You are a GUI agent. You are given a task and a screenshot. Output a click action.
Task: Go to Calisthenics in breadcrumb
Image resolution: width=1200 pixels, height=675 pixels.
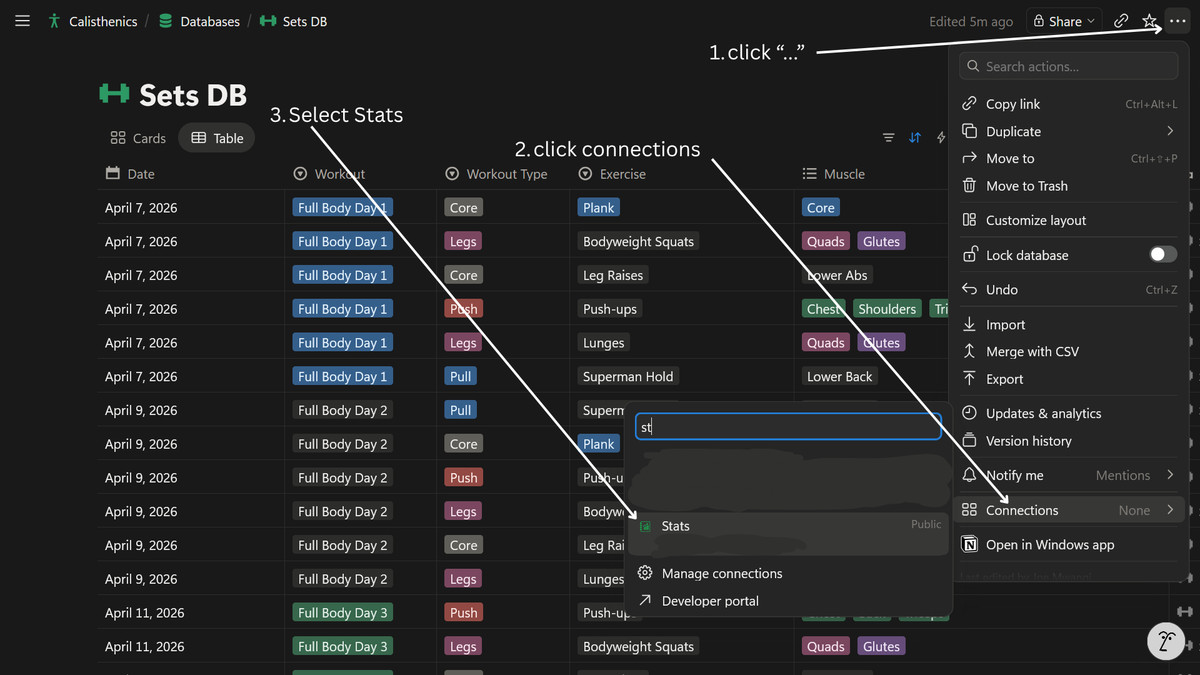(92, 21)
